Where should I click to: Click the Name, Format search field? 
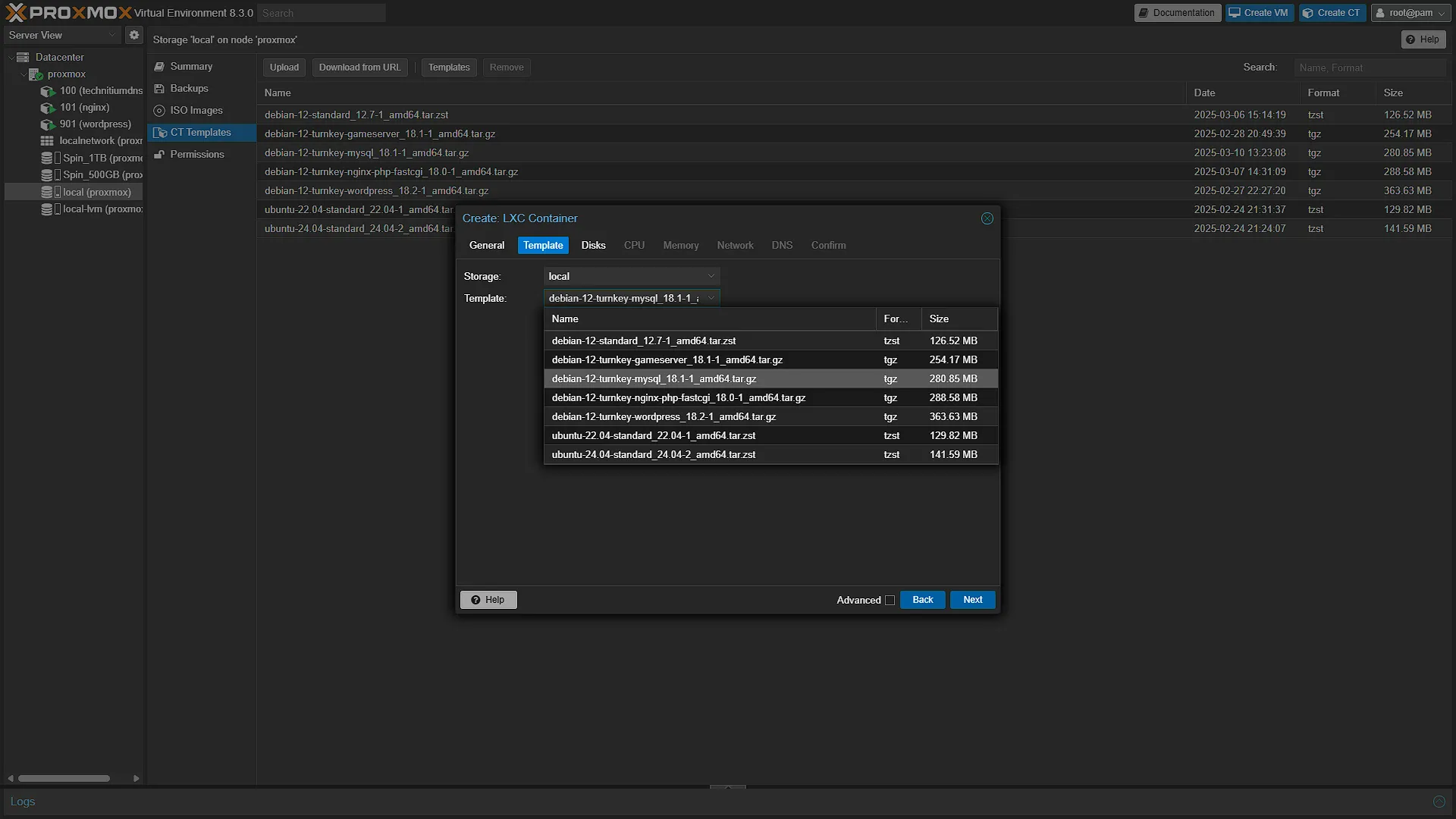[1370, 67]
